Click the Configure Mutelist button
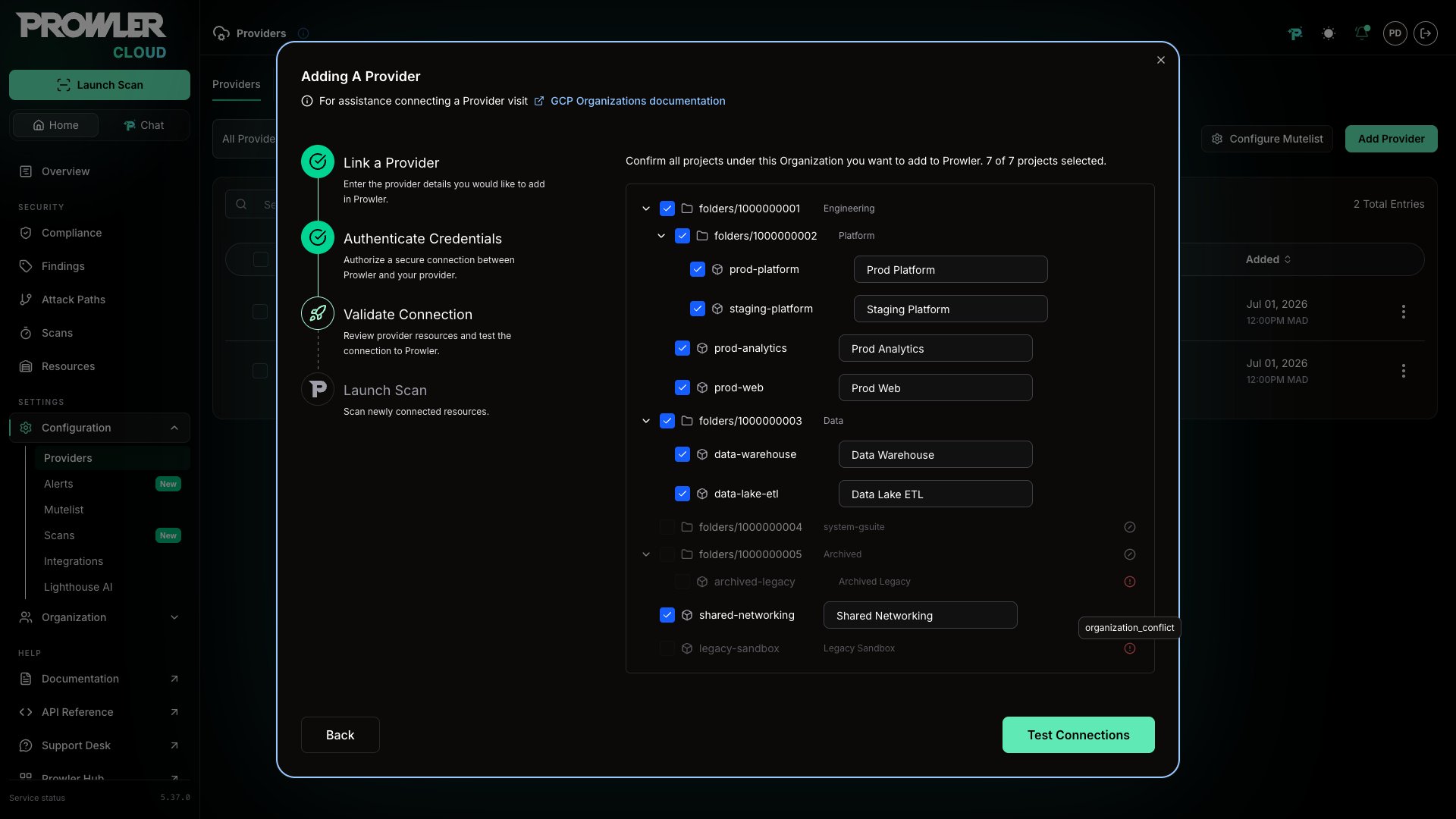The width and height of the screenshot is (1456, 819). (x=1266, y=139)
